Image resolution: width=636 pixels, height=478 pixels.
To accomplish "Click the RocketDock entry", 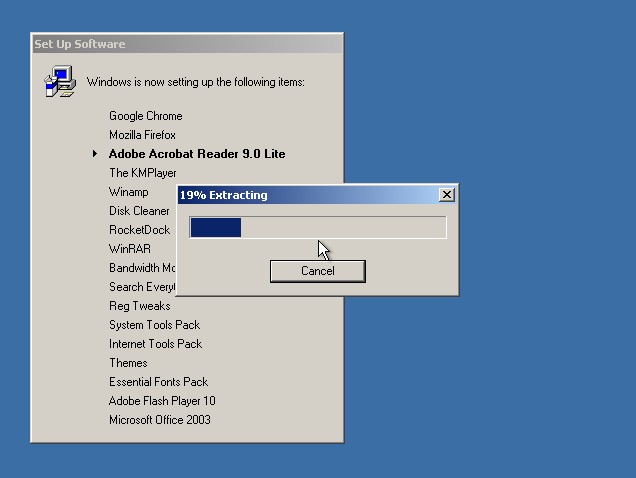I will point(140,230).
